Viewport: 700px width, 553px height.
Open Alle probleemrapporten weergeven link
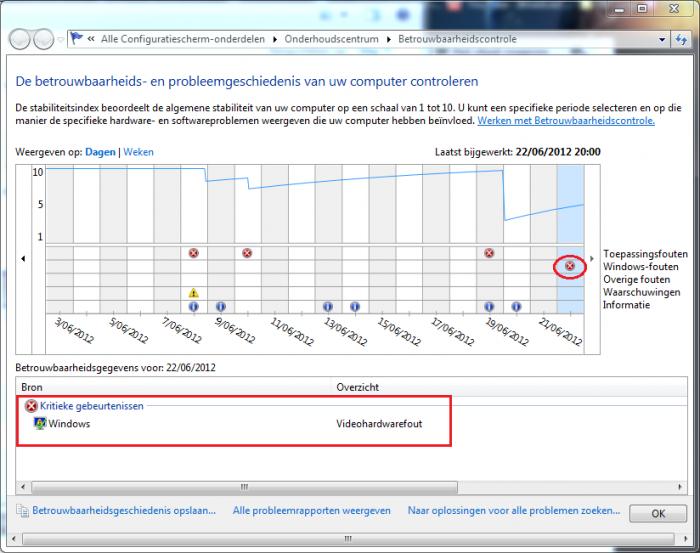[312, 511]
